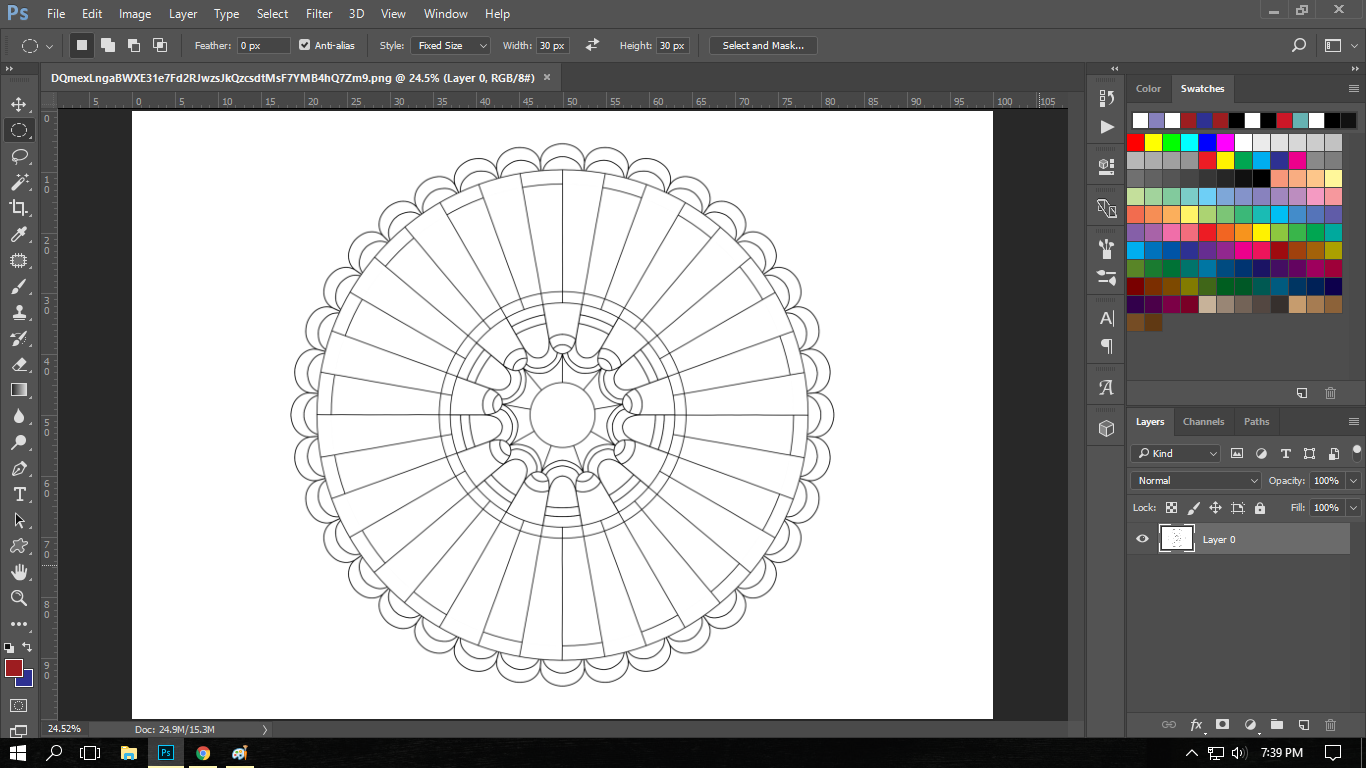Select the Clone Stamp tool
The height and width of the screenshot is (768, 1366).
click(19, 312)
